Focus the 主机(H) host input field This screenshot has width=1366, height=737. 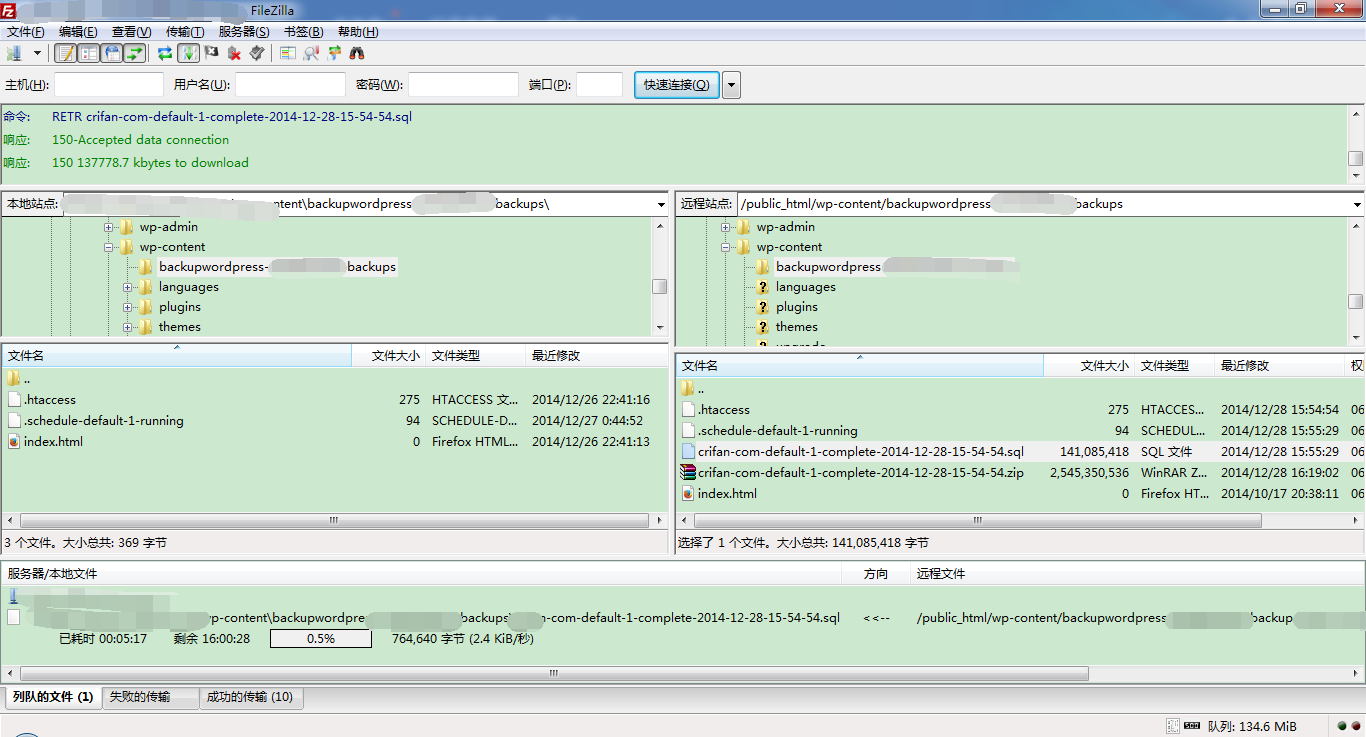[108, 85]
